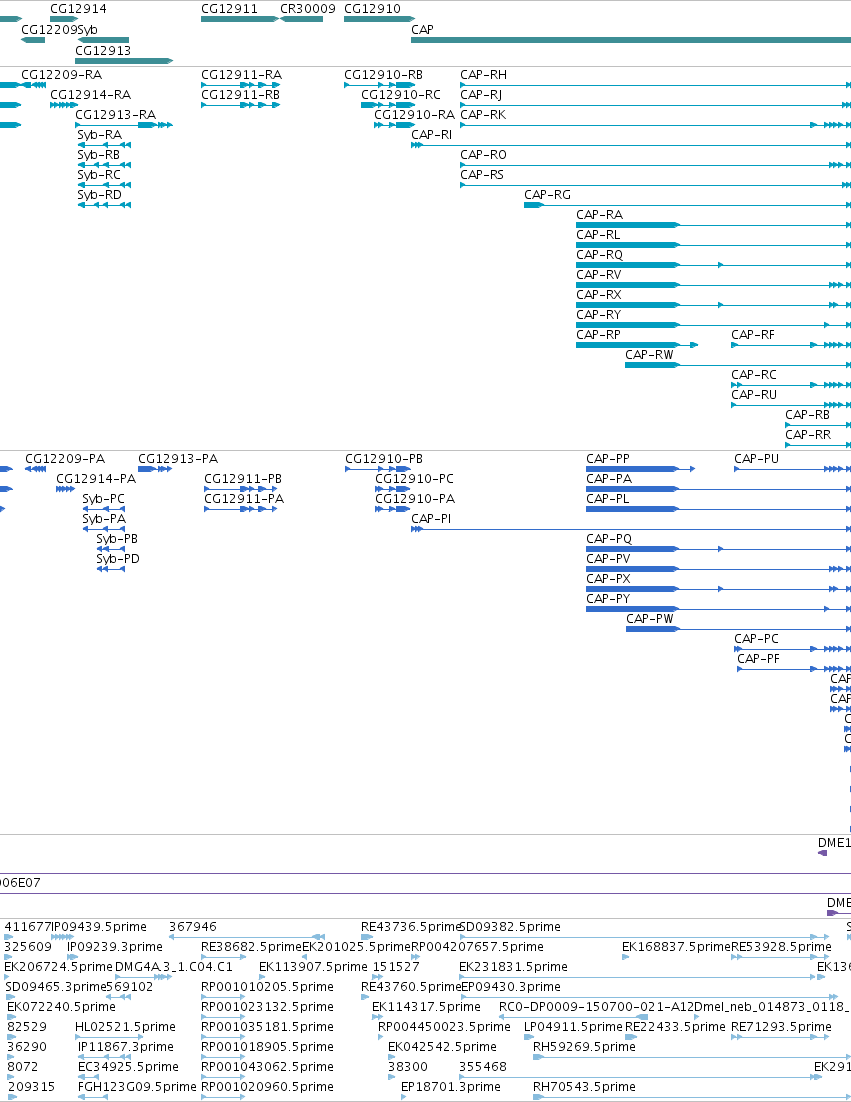
Task: Open EST LP04911.5prime
Action: click(x=573, y=1027)
